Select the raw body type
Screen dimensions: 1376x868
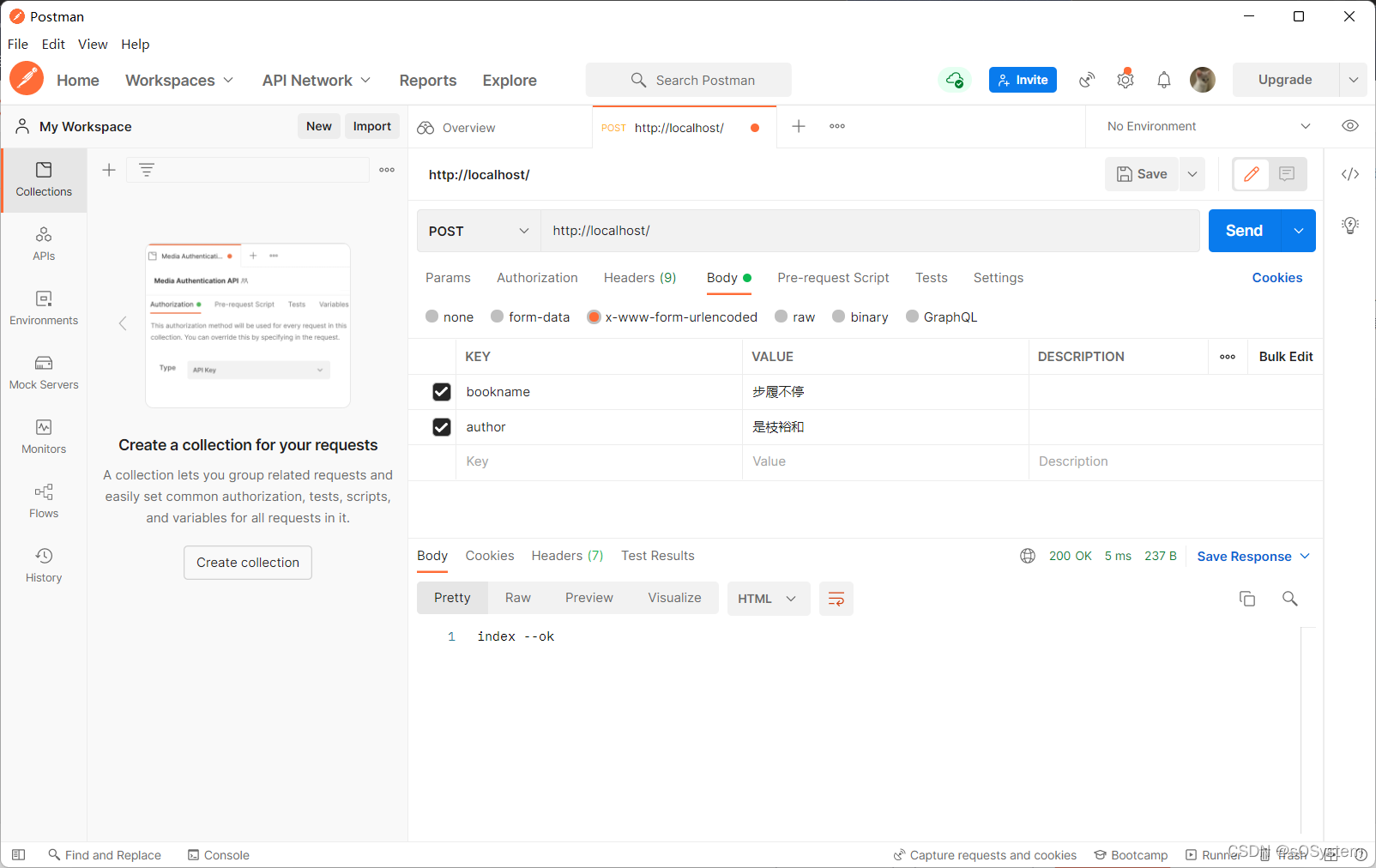coord(782,316)
